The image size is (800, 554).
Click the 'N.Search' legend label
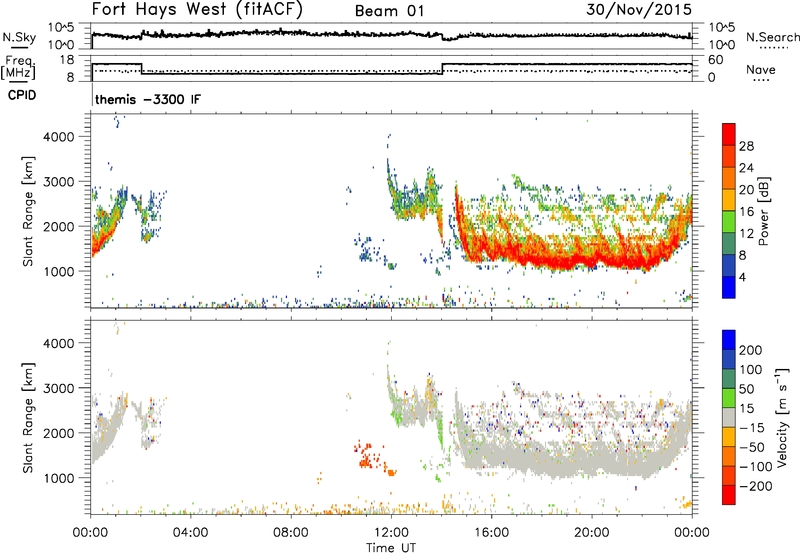pyautogui.click(x=772, y=37)
